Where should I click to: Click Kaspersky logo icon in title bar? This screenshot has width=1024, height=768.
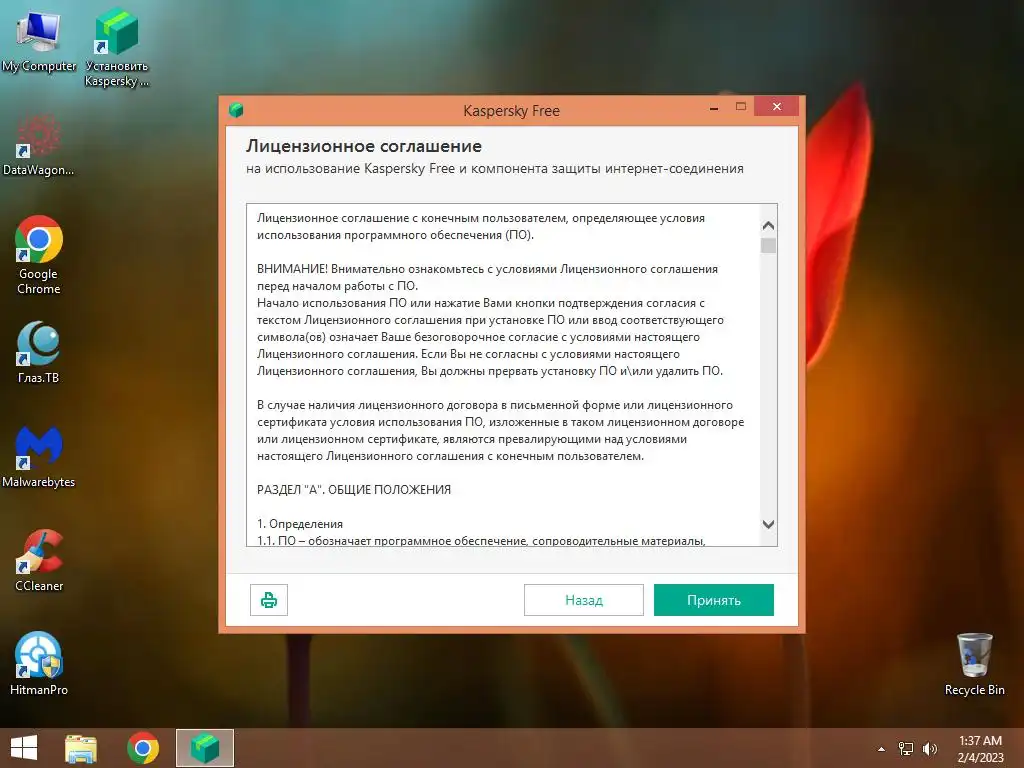[236, 110]
